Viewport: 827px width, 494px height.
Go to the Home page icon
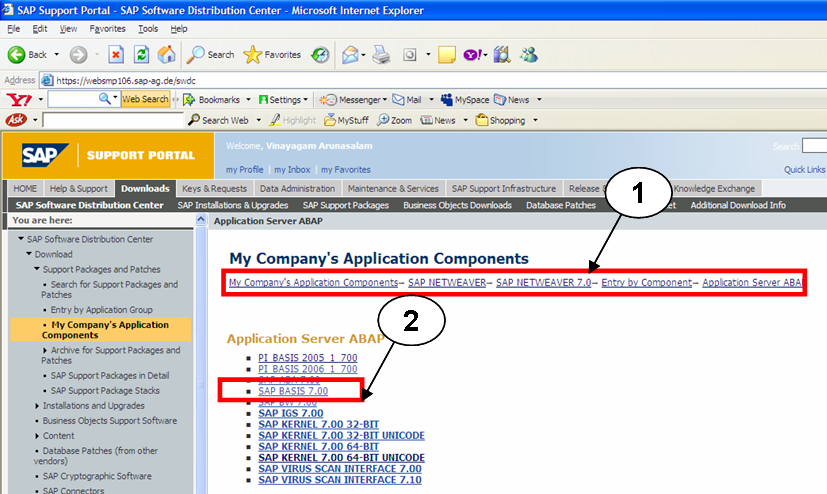tap(167, 54)
